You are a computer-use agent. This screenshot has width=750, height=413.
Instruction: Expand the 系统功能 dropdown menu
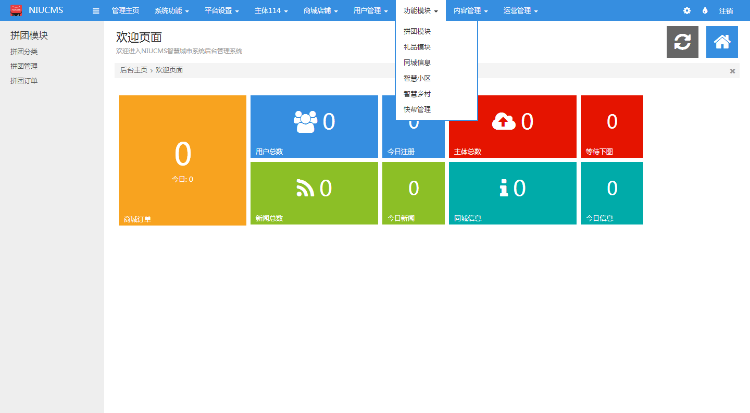[172, 11]
